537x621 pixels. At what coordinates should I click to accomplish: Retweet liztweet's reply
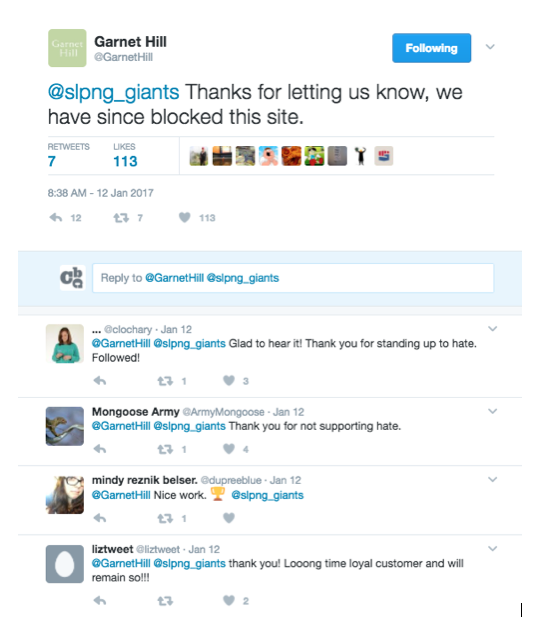tap(165, 601)
